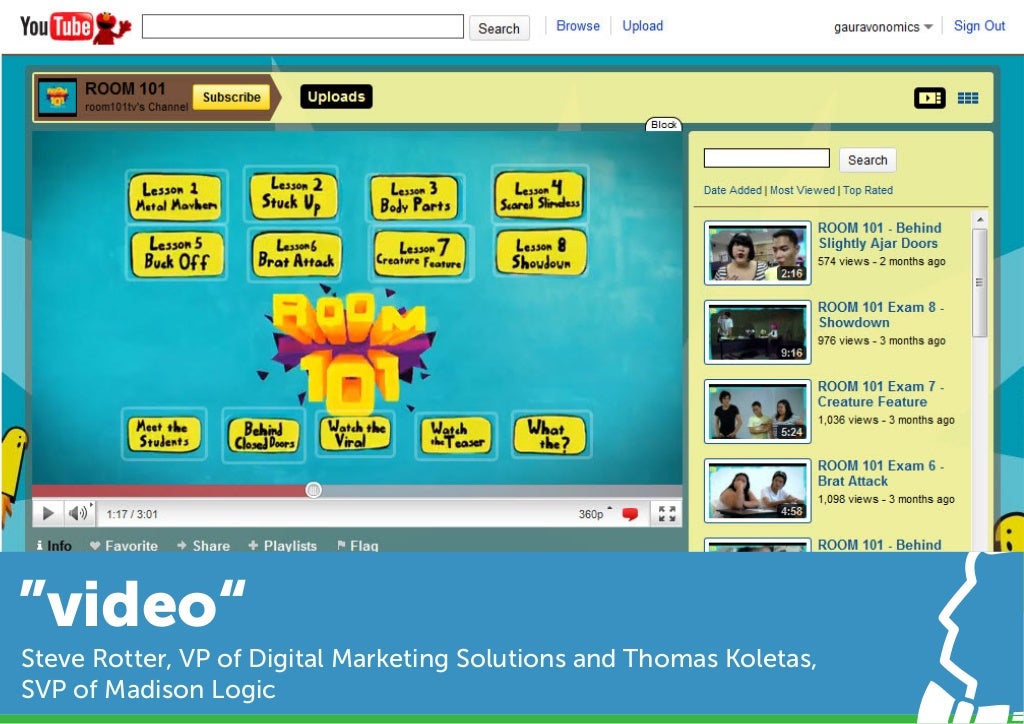1024x724 pixels.
Task: Click the Favorite heart option
Action: [x=124, y=545]
